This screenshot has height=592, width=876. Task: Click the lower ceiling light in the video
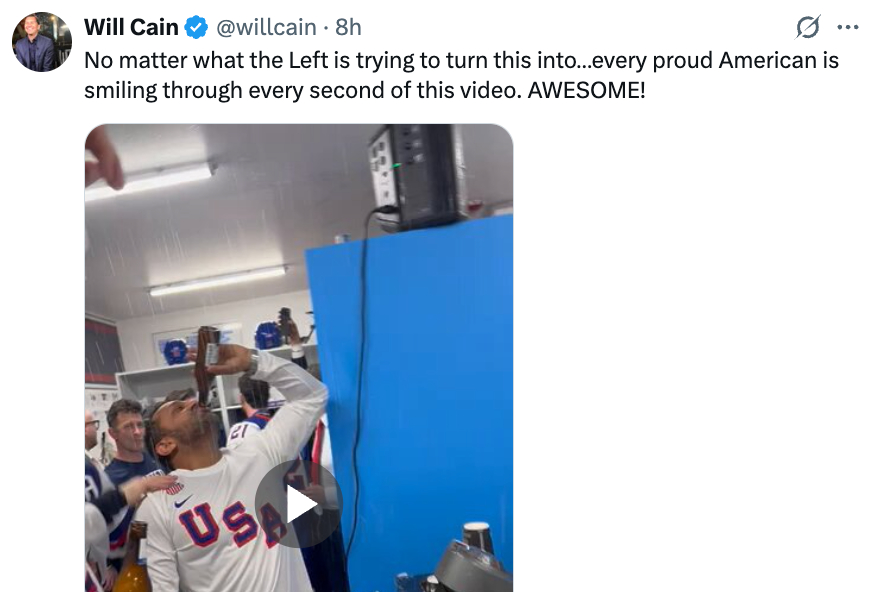pos(218,280)
